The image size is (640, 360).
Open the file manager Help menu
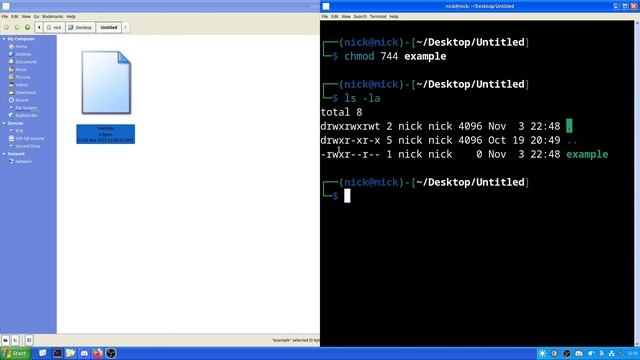(71, 17)
